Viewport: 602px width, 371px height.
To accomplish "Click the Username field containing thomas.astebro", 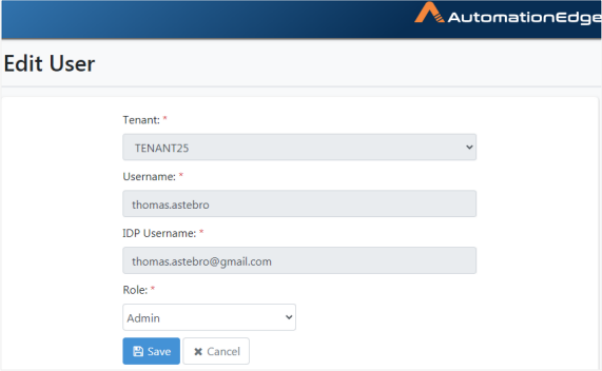I will tap(299, 204).
